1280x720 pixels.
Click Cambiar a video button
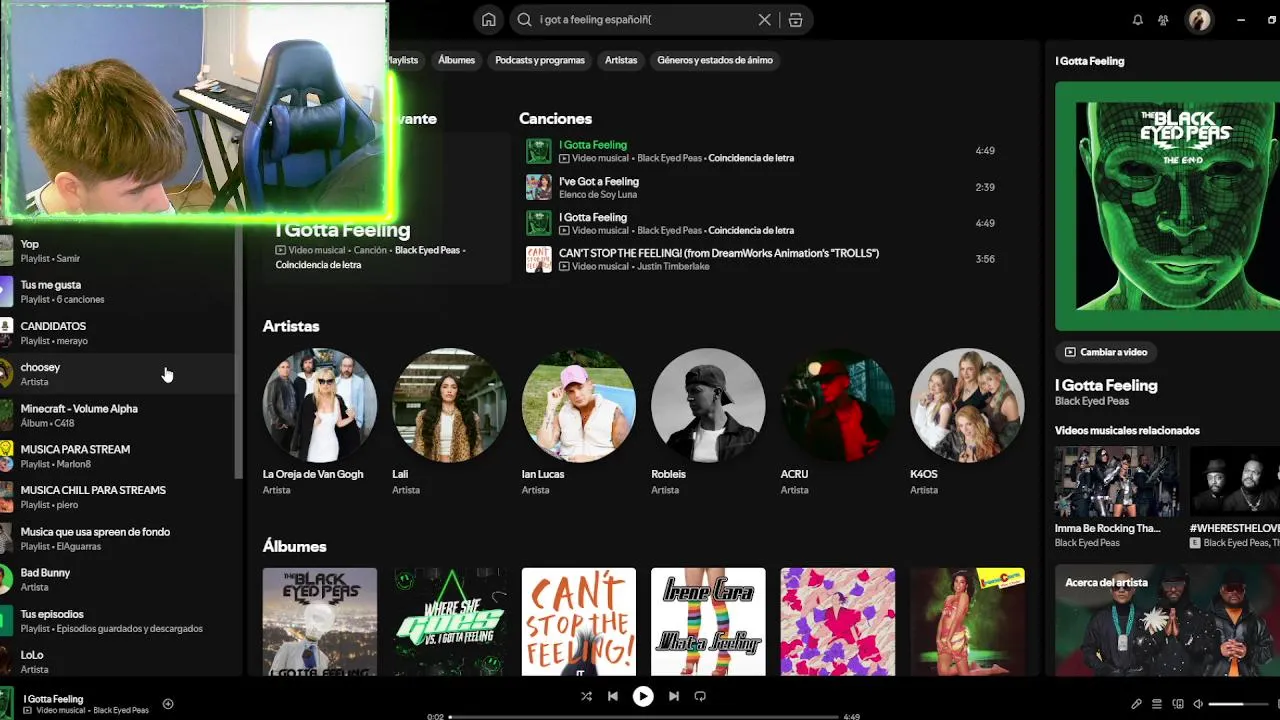(1106, 352)
